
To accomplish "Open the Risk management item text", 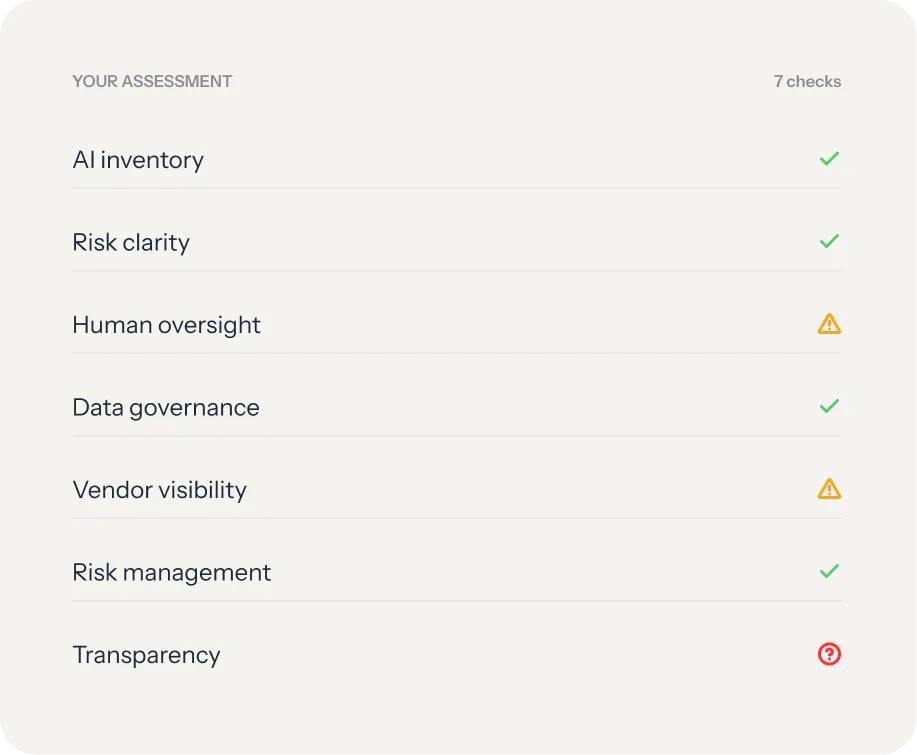I will pos(172,573).
